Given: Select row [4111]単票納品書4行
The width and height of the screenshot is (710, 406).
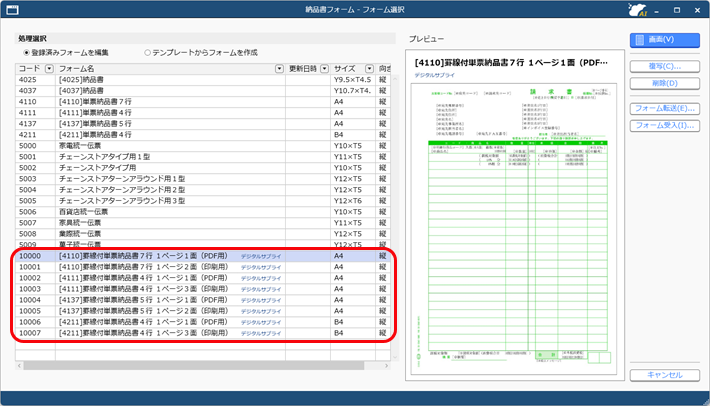Looking at the screenshot, I should click(203, 113).
